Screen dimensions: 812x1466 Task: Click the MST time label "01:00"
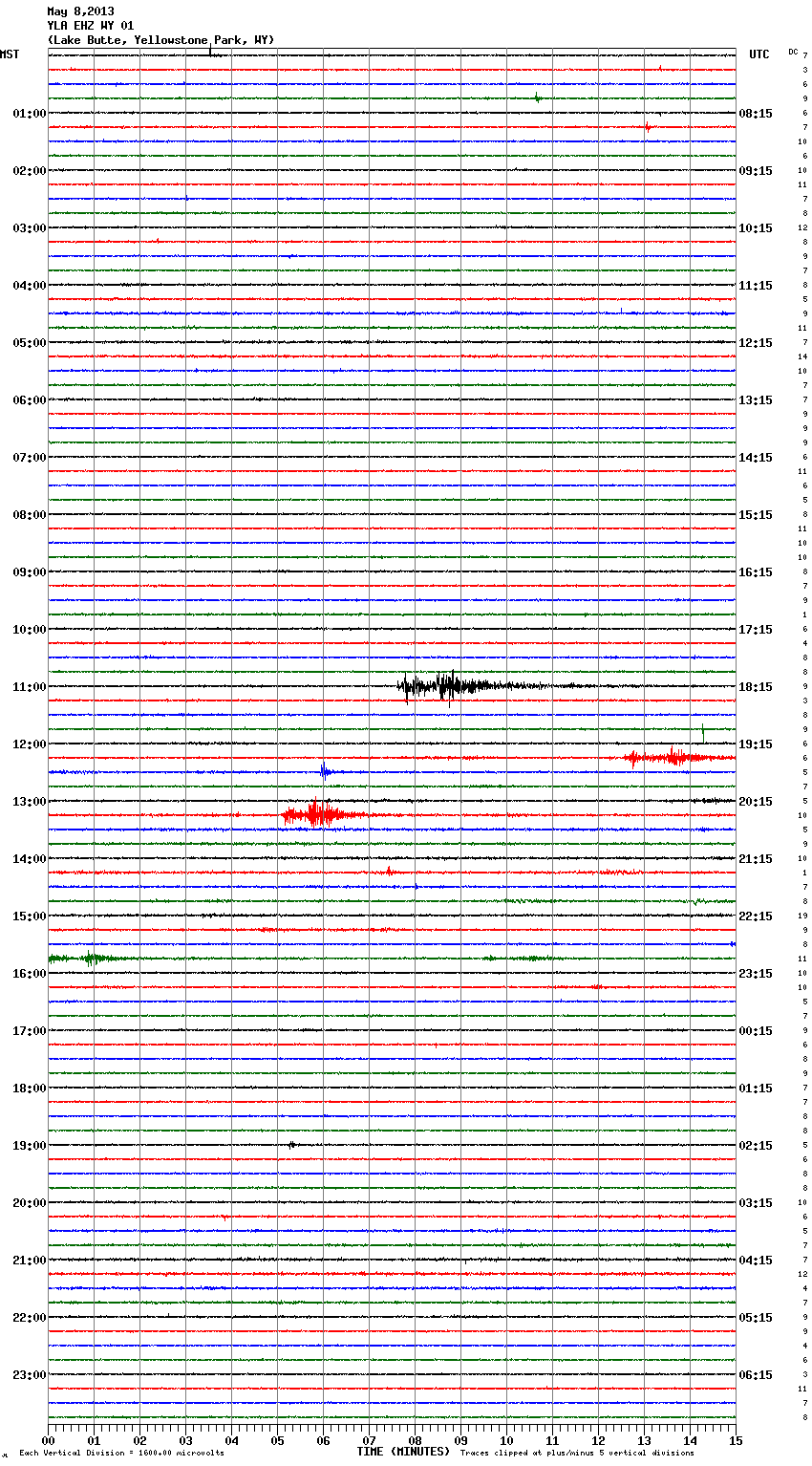[x=30, y=114]
